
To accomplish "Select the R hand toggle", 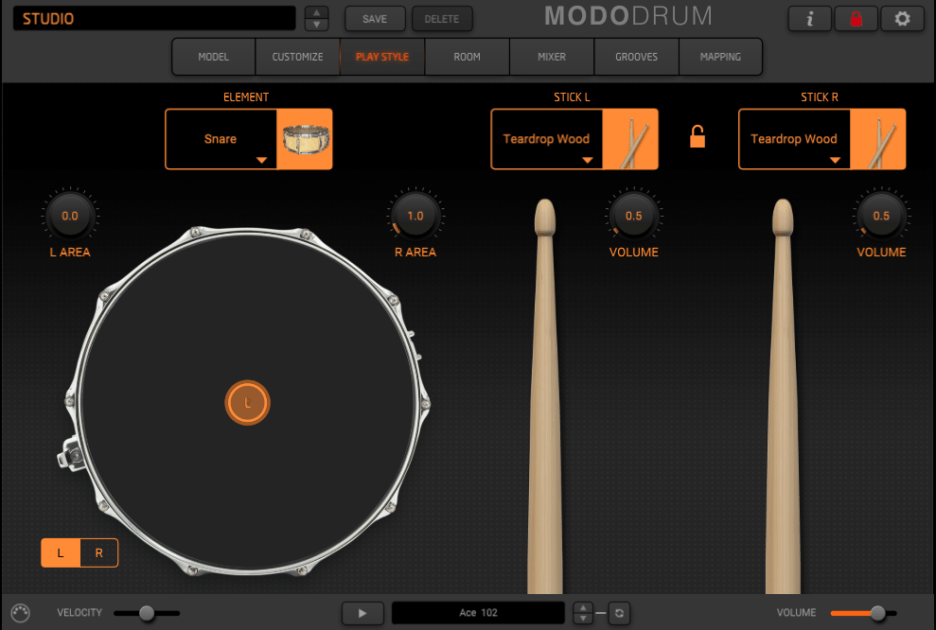I will coord(99,553).
